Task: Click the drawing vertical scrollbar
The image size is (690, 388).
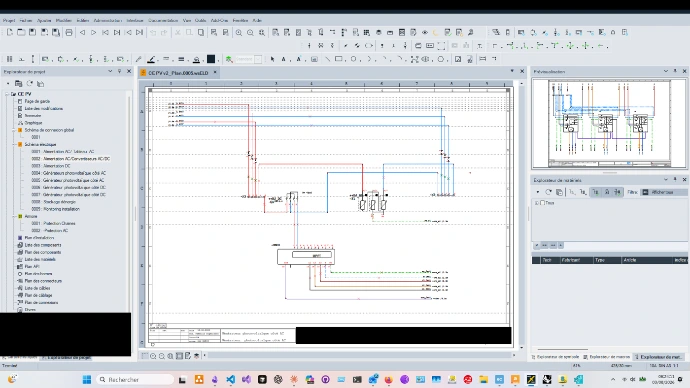Action: click(521, 215)
